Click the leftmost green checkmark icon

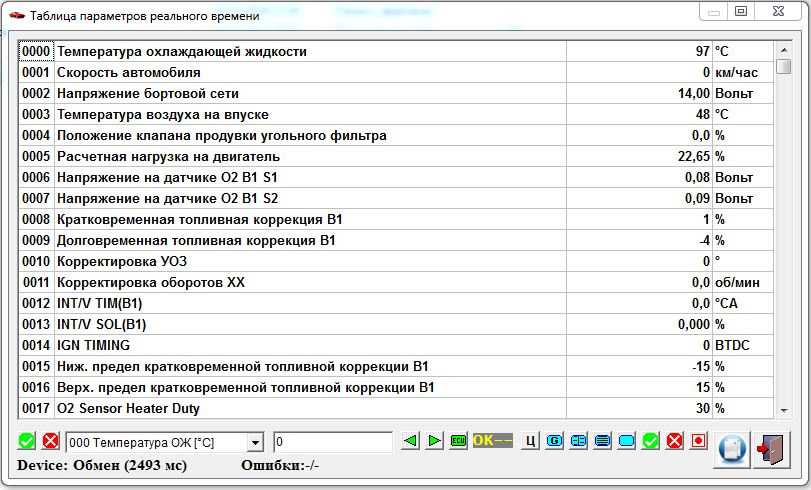click(x=27, y=441)
